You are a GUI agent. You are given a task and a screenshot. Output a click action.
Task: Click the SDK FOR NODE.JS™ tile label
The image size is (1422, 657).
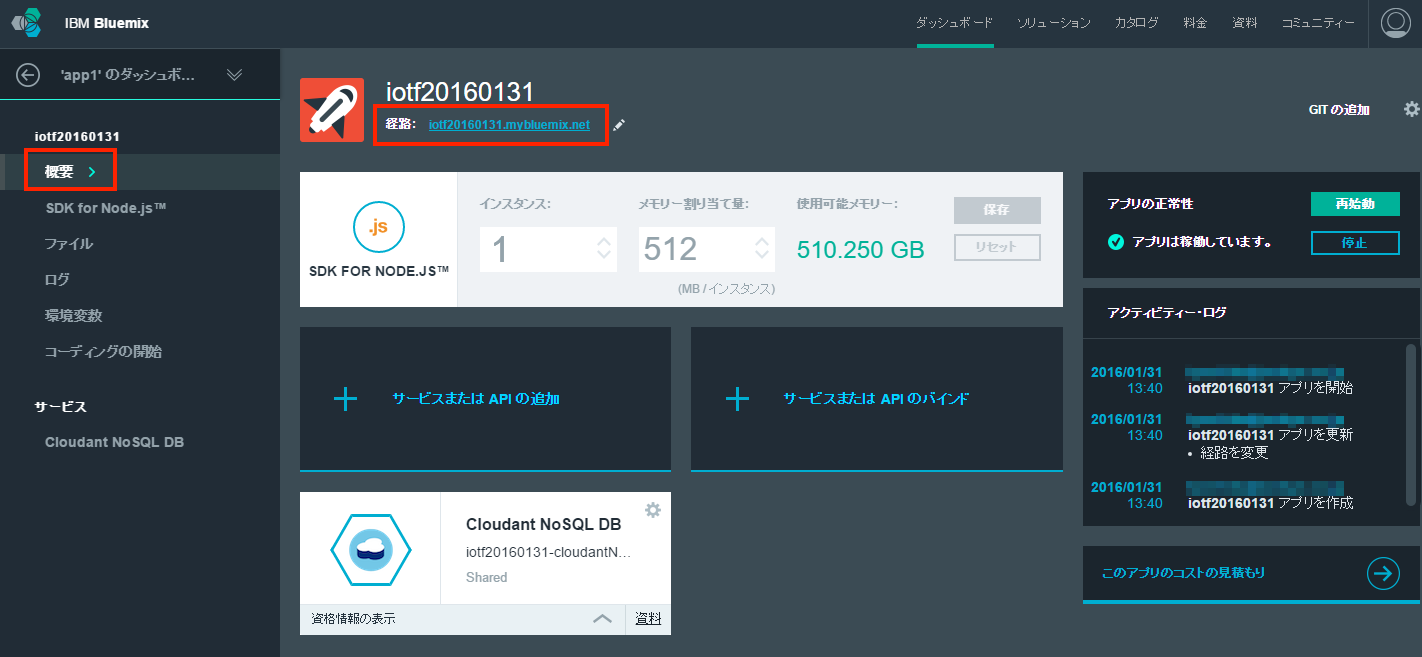[379, 271]
